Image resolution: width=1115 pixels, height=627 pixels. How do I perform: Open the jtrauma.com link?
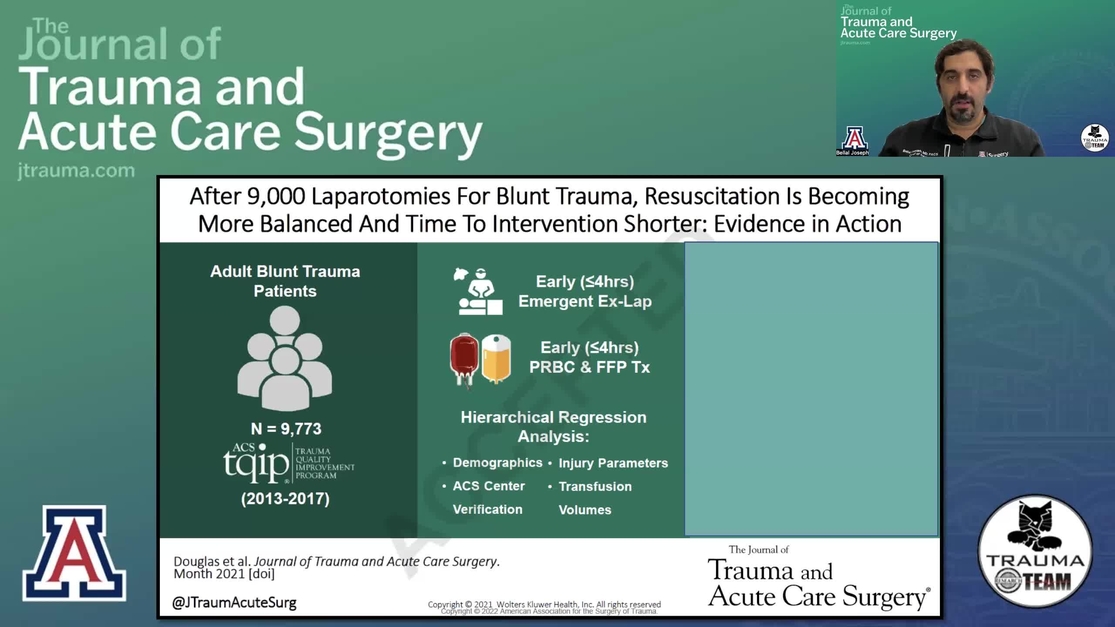click(x=76, y=171)
